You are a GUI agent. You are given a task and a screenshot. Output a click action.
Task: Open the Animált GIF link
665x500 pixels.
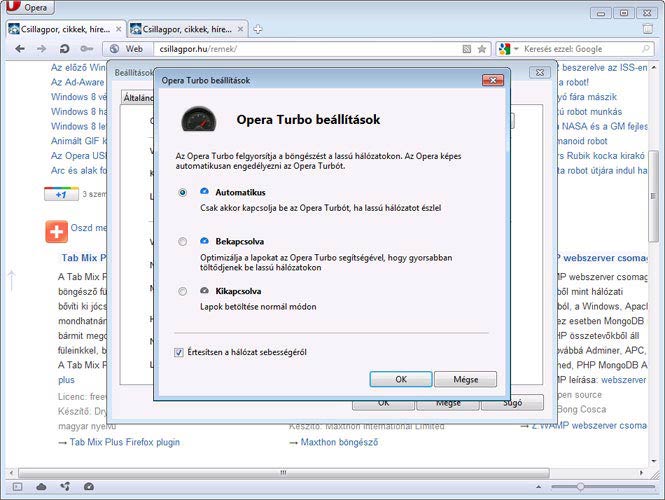(78, 141)
